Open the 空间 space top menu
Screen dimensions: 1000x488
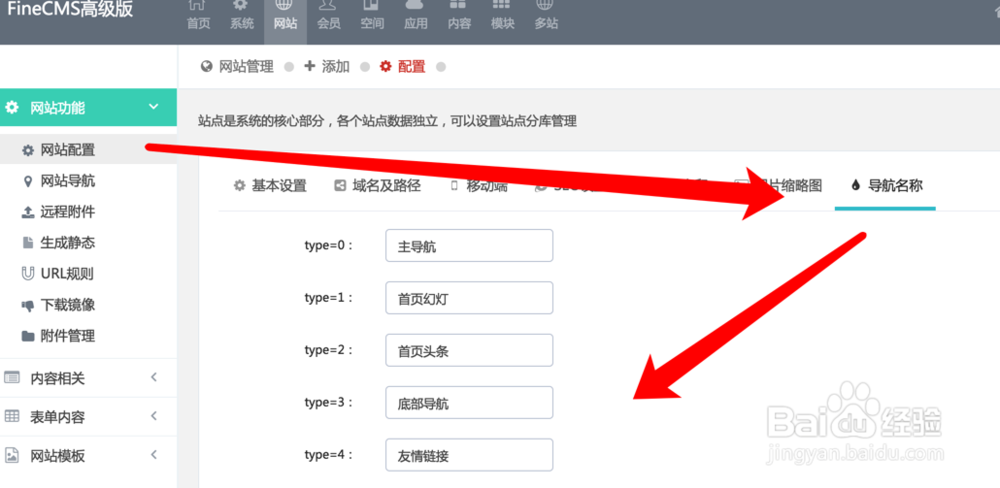point(372,17)
